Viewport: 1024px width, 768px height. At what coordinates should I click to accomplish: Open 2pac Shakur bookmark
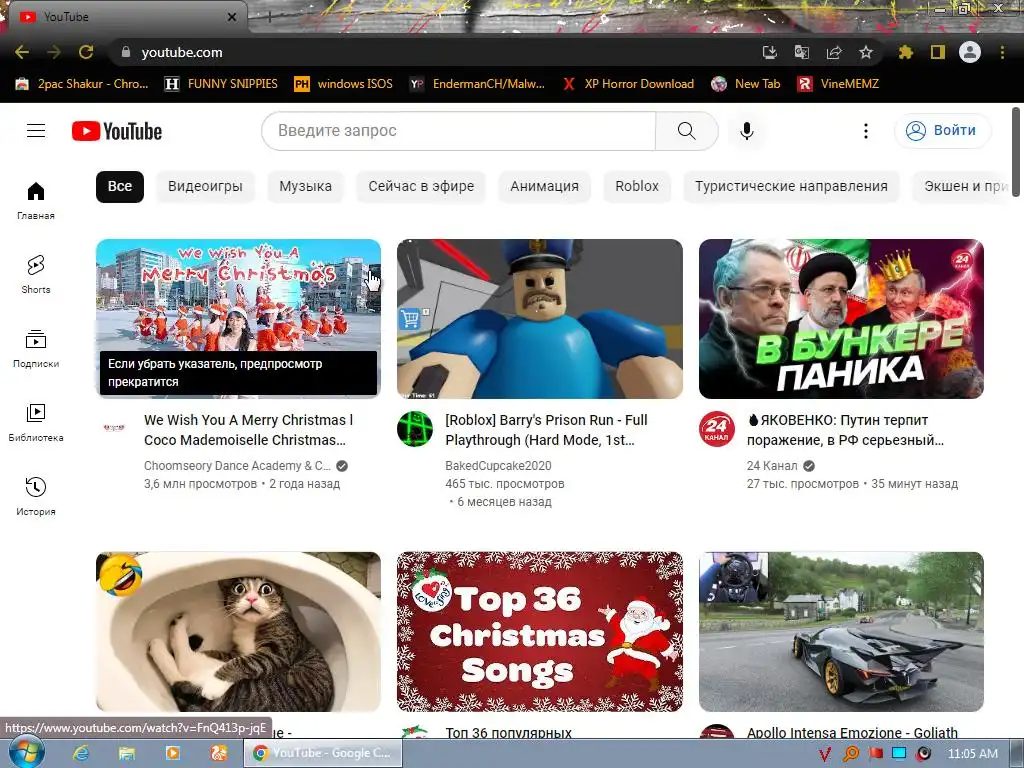coord(82,84)
